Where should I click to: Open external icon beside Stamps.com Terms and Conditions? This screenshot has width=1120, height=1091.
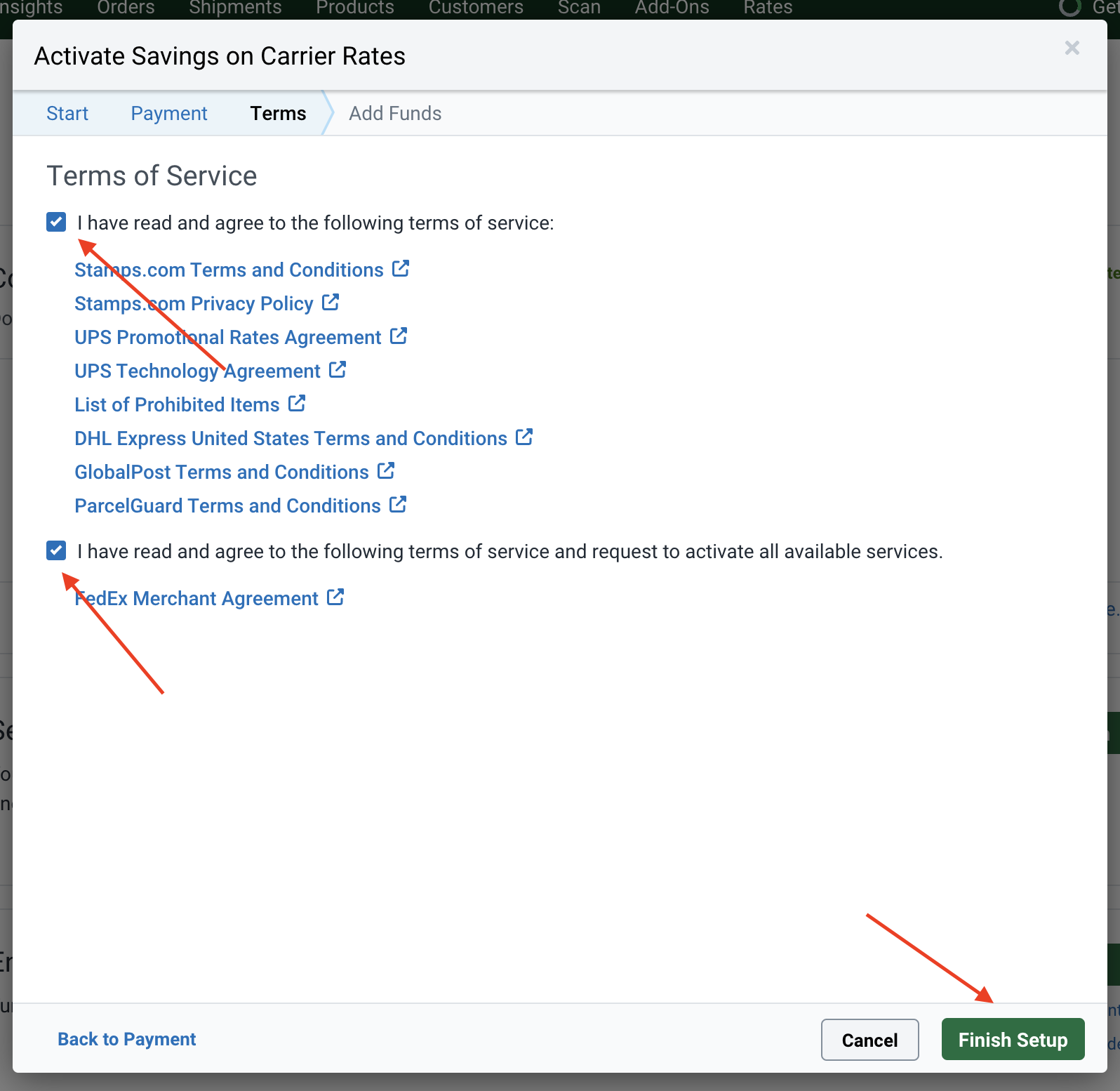pos(401,269)
